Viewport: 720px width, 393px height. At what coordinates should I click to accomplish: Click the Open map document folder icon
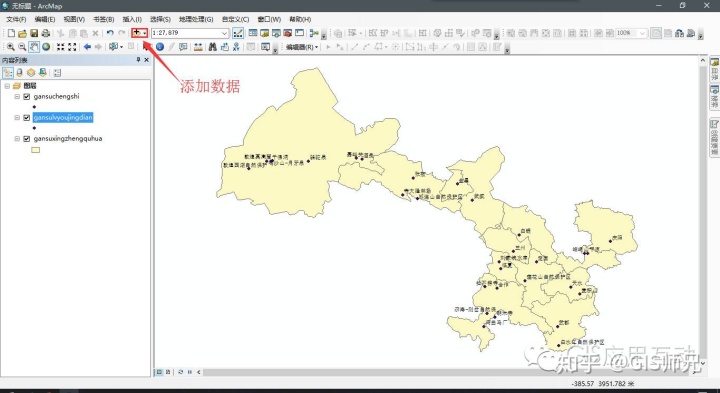tap(22, 33)
